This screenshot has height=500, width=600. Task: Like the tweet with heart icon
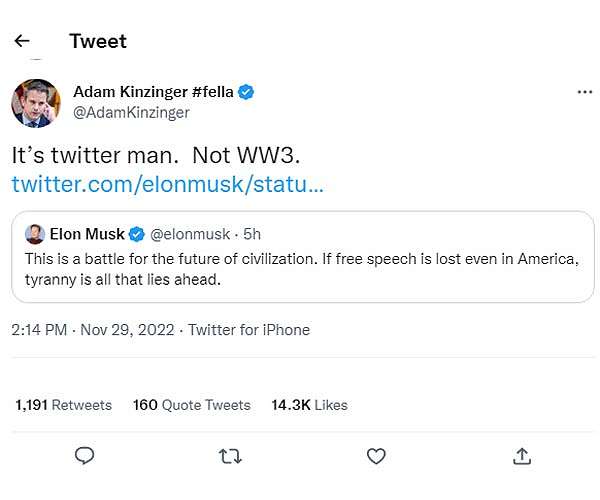coord(376,456)
